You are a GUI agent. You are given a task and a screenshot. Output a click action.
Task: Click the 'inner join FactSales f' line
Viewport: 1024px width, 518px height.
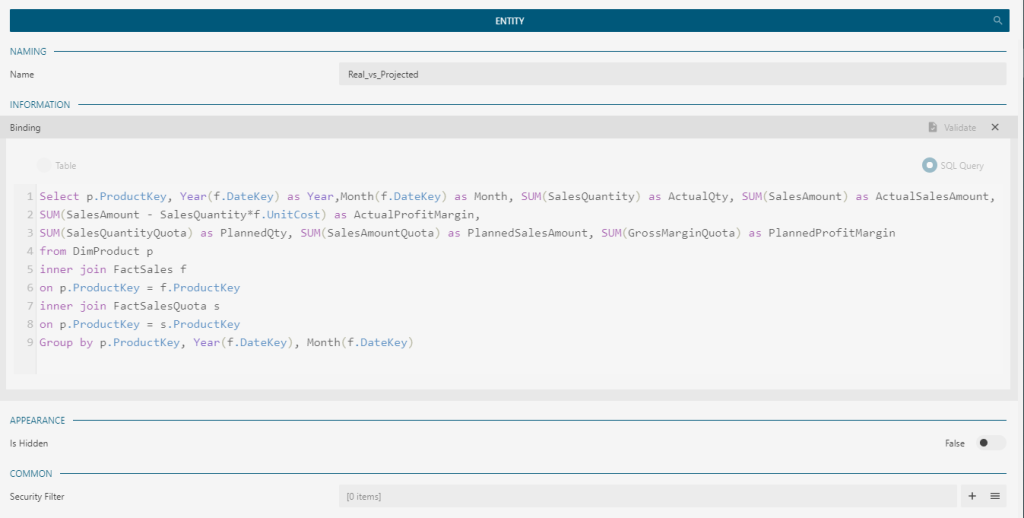(x=112, y=269)
